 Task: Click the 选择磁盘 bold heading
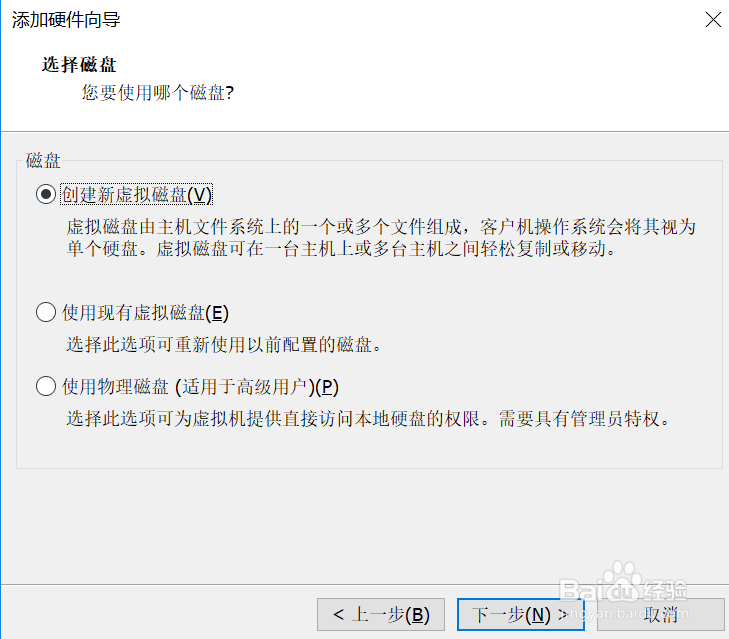[79, 65]
